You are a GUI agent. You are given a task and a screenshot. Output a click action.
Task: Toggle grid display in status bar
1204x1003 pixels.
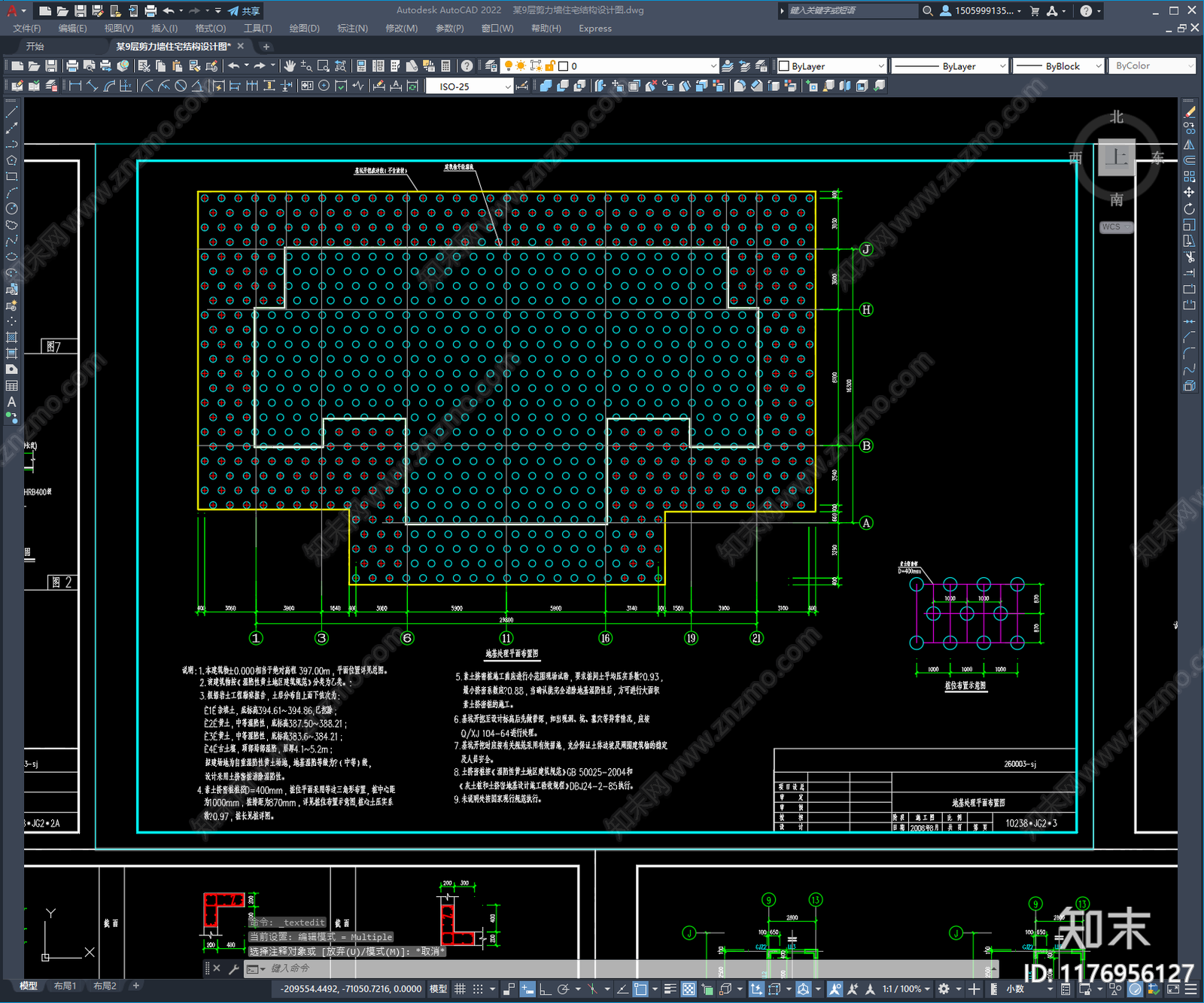coord(460,989)
